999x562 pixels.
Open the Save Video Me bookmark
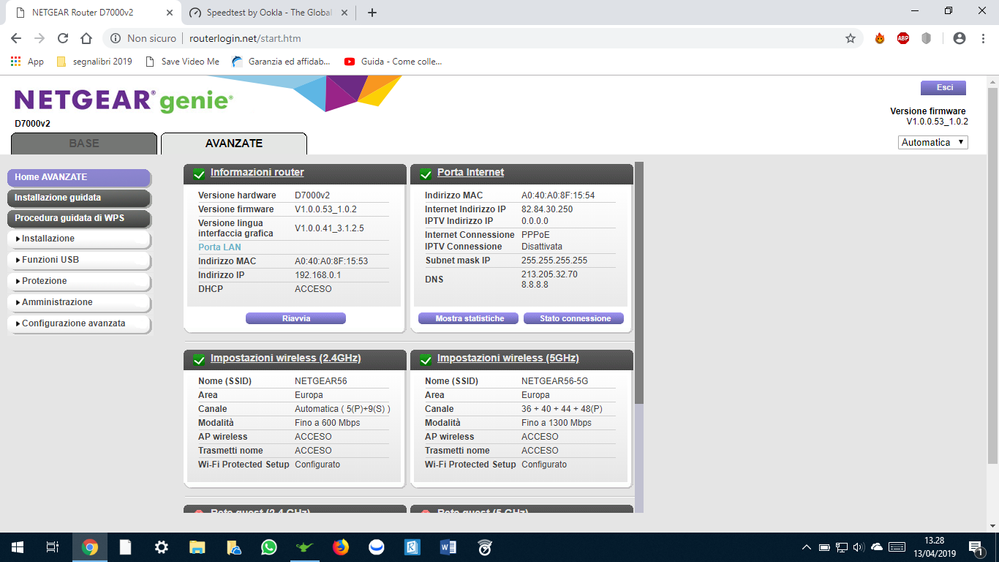tap(182, 62)
